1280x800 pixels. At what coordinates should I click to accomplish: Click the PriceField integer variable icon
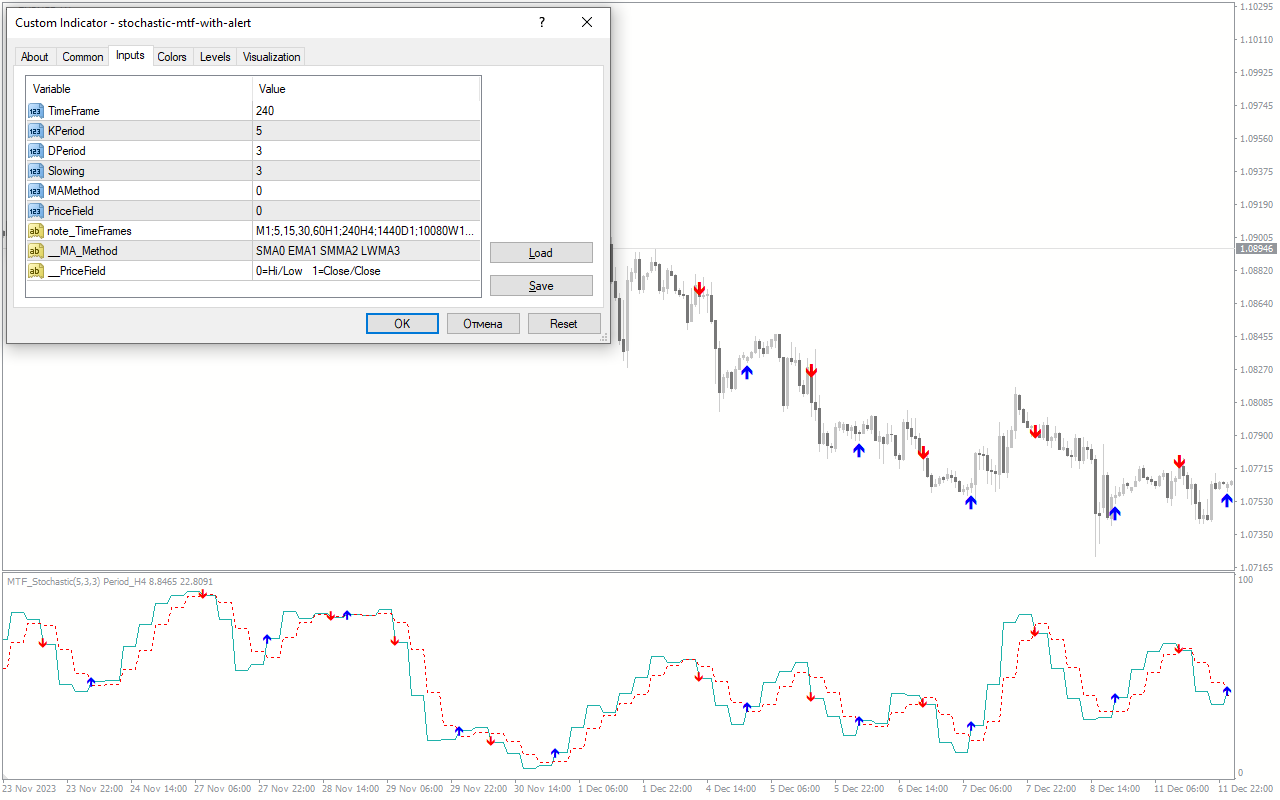36,211
